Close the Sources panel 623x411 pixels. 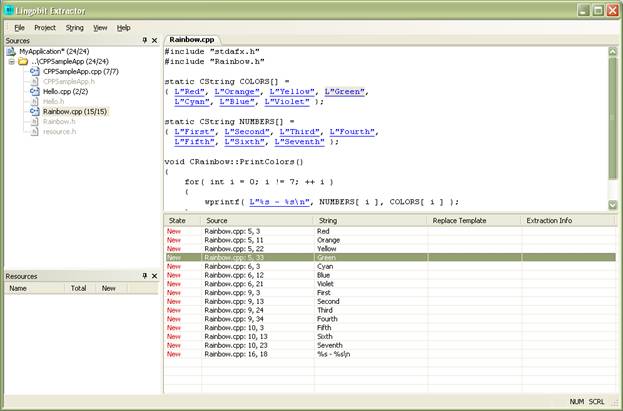pyautogui.click(x=155, y=40)
